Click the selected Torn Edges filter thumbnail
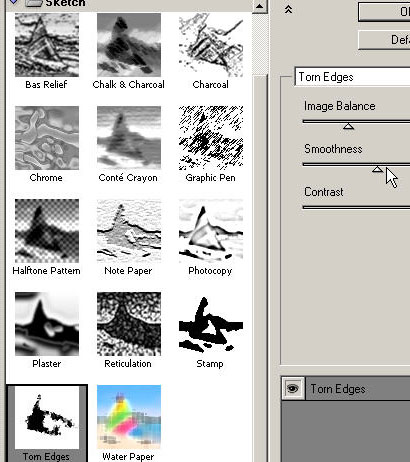The image size is (410, 462). [47, 417]
